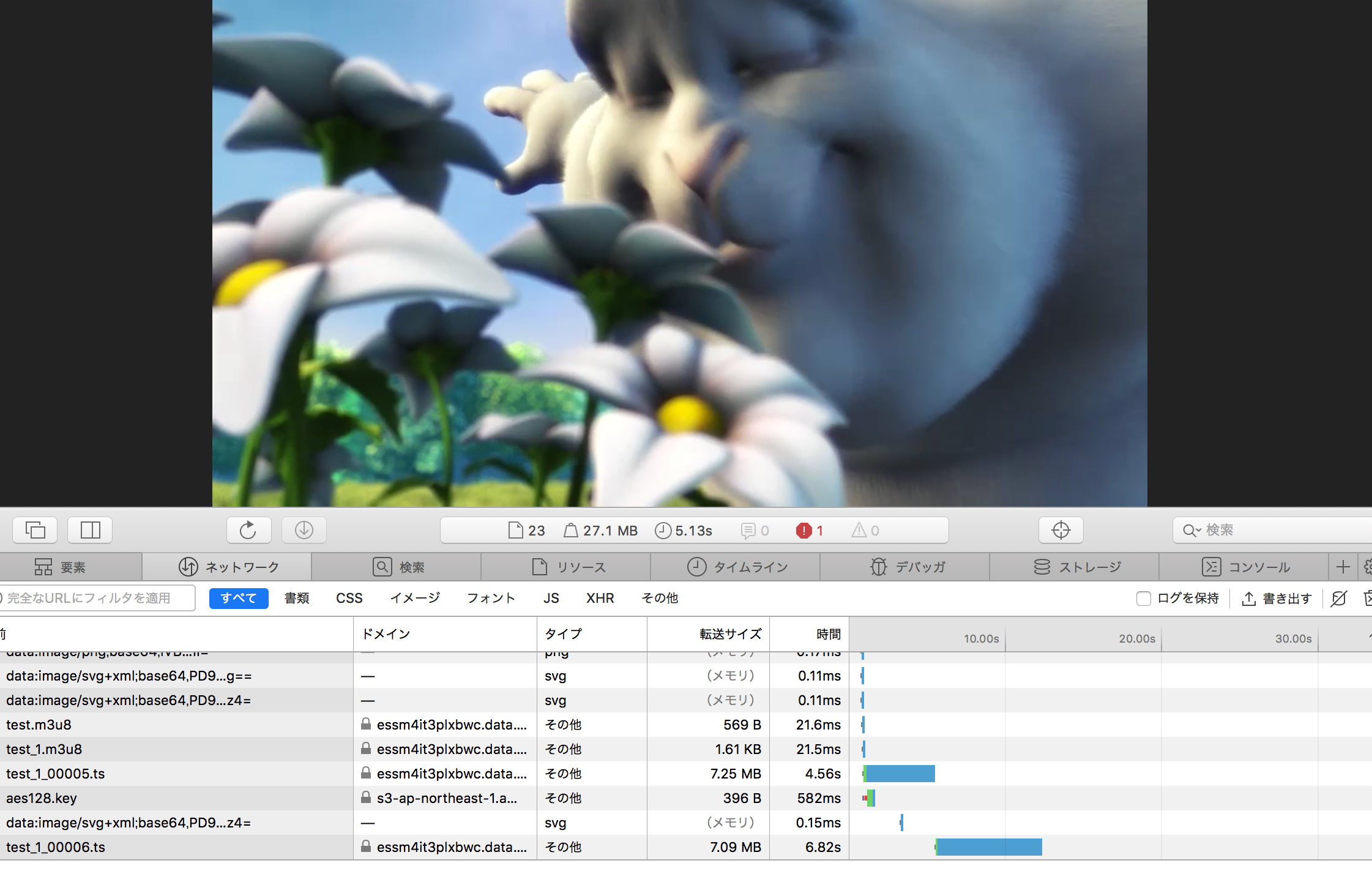Open the リソース tab
Viewport: 1372px width, 885px height.
click(x=566, y=567)
